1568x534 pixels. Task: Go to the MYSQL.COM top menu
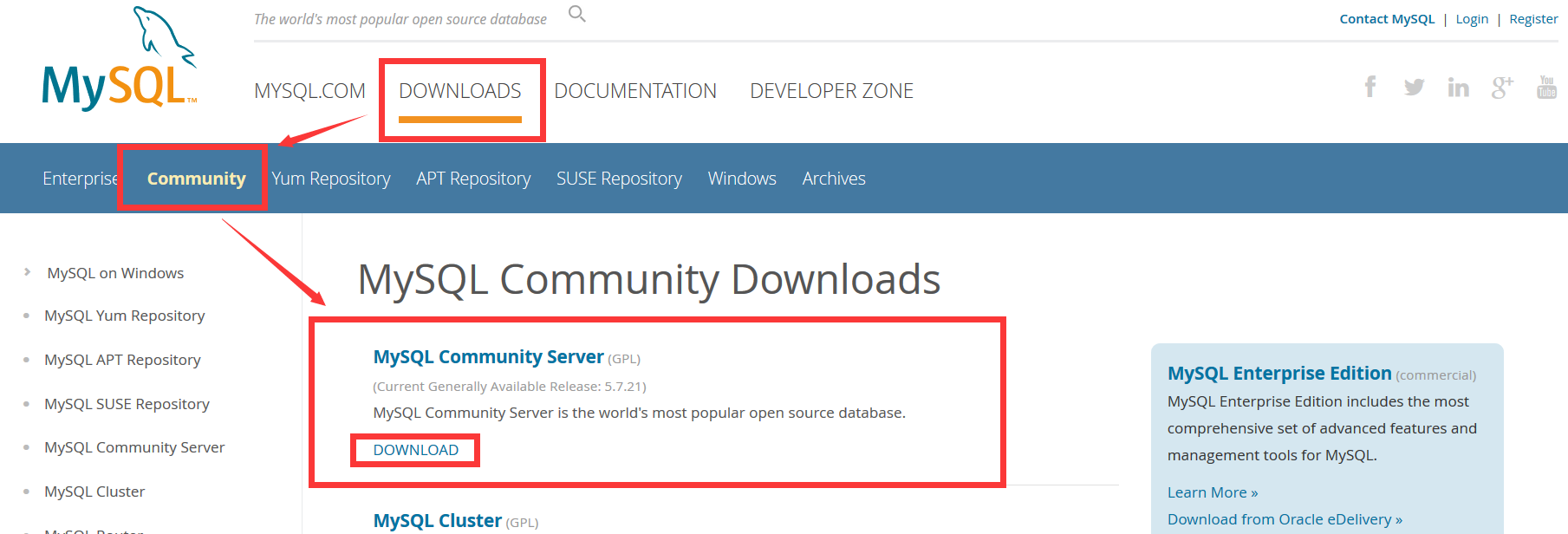[309, 91]
